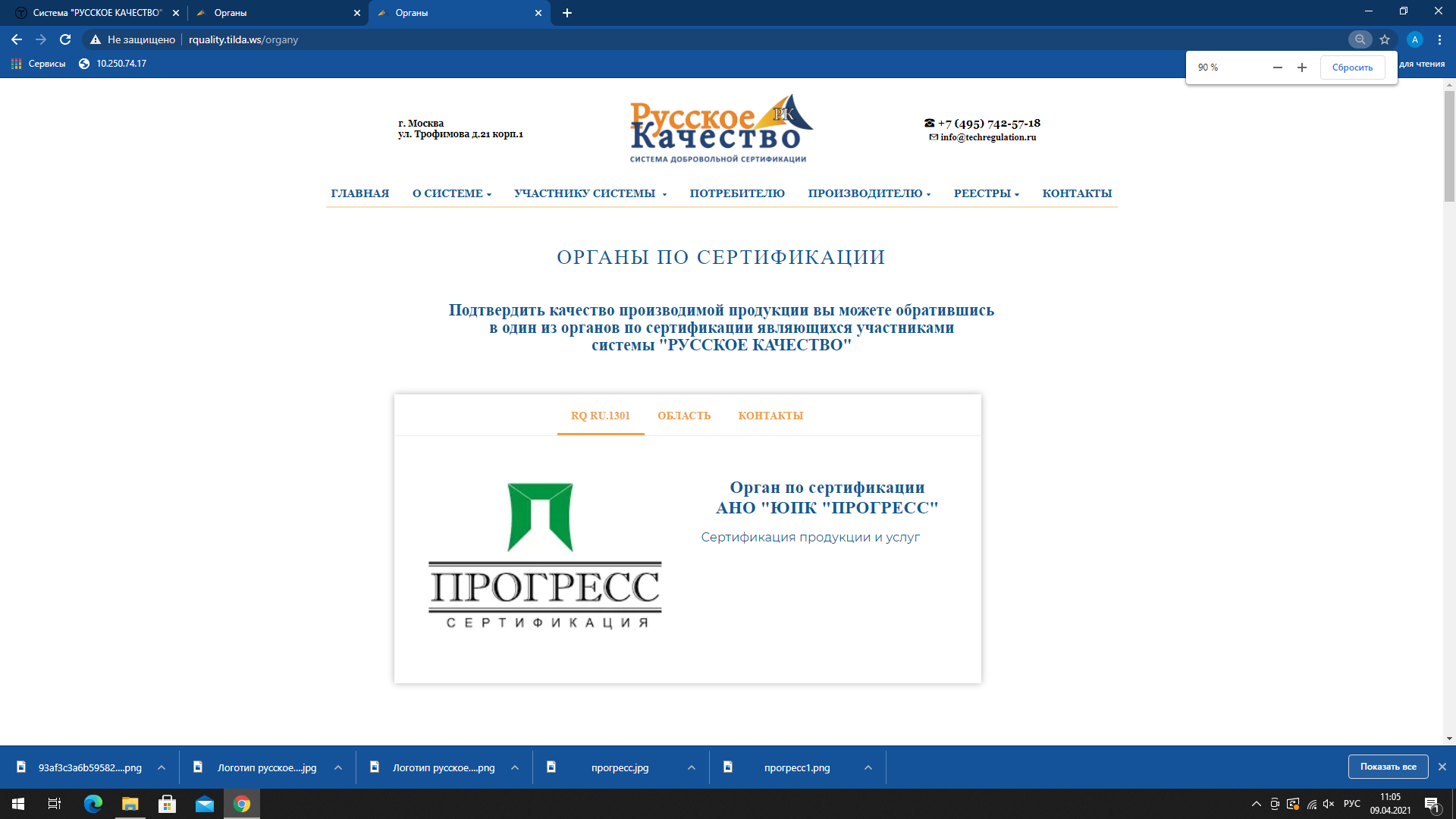
Task: Open downloaded file прогресс.jpg
Action: coord(620,767)
